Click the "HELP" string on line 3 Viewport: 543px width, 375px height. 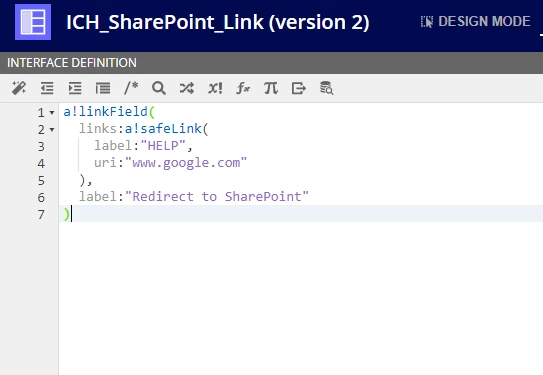click(x=163, y=146)
